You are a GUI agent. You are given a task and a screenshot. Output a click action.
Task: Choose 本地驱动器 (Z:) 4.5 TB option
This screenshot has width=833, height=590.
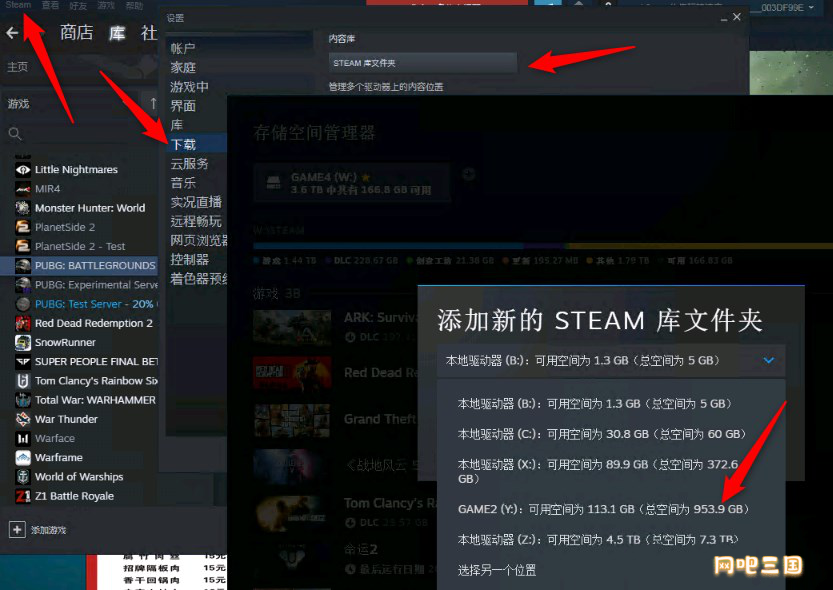[598, 540]
